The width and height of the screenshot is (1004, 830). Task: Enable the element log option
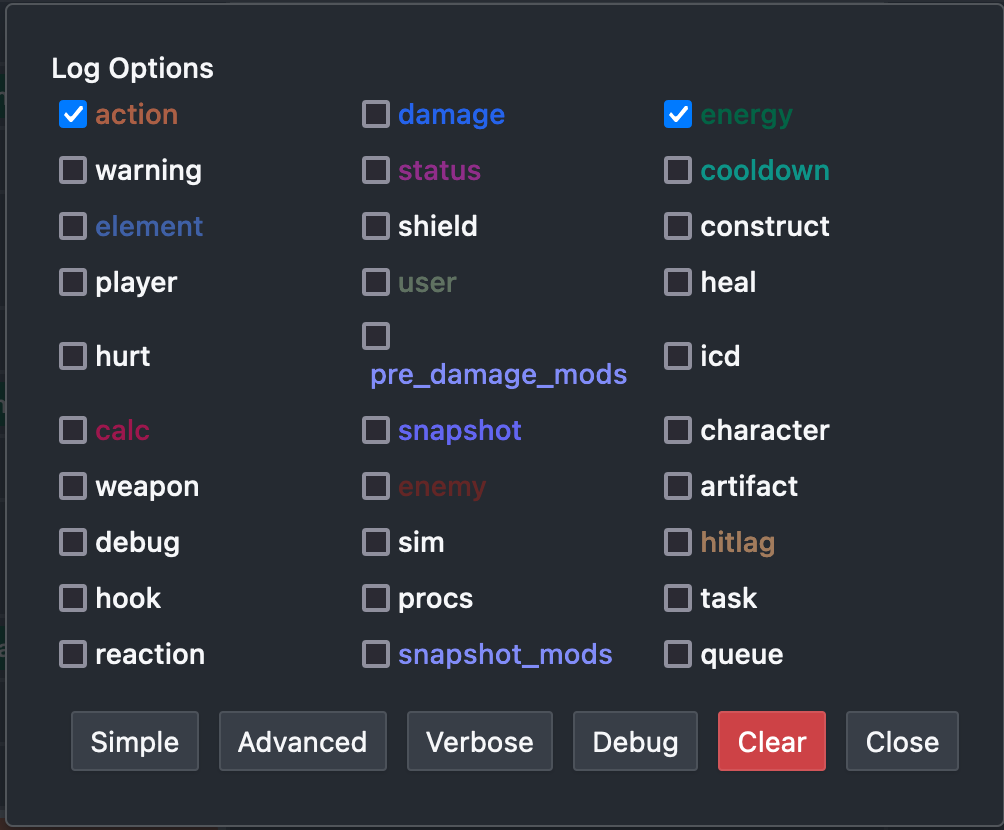pyautogui.click(x=72, y=226)
